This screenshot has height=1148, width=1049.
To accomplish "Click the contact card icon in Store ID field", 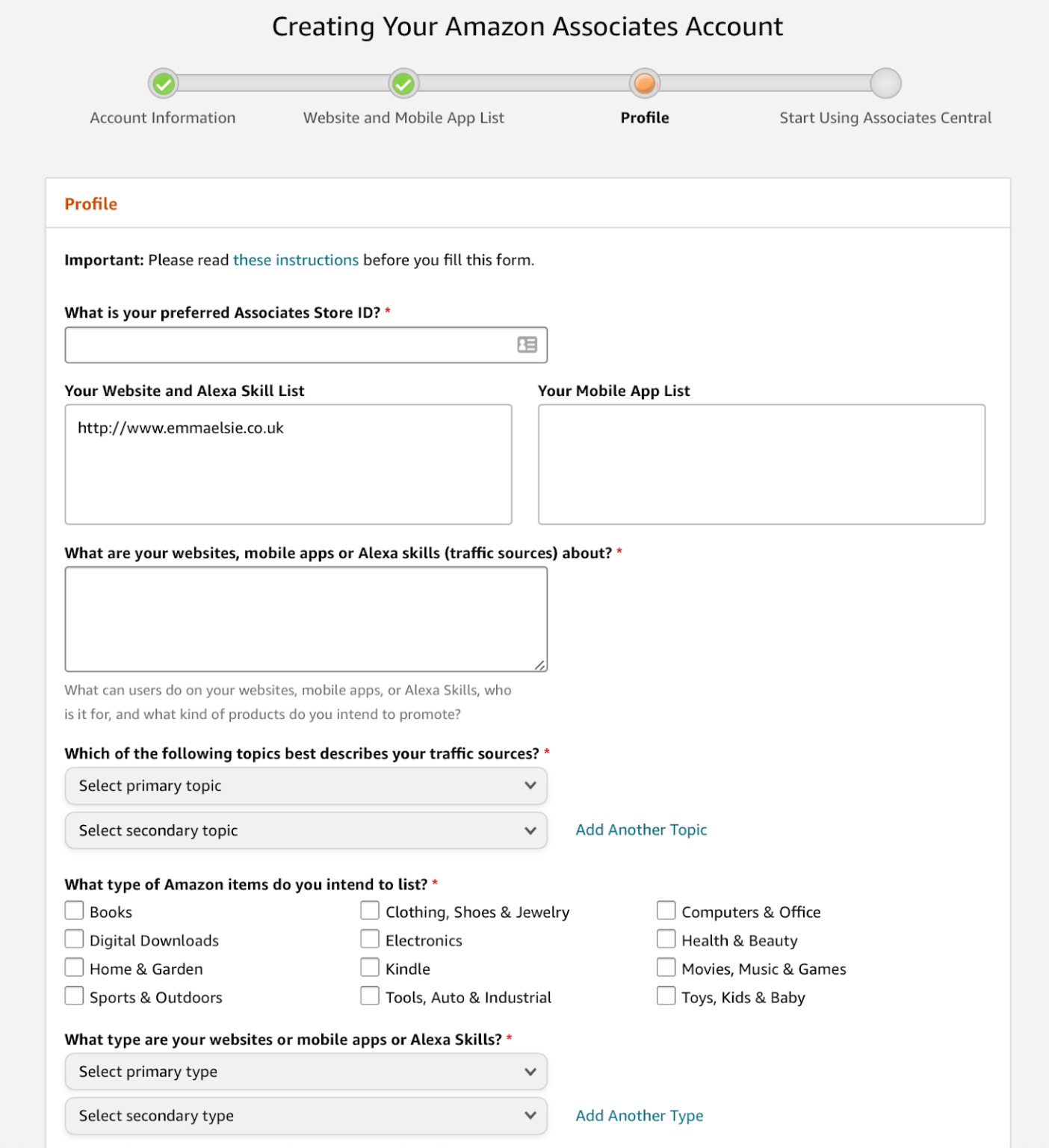I will pos(527,345).
